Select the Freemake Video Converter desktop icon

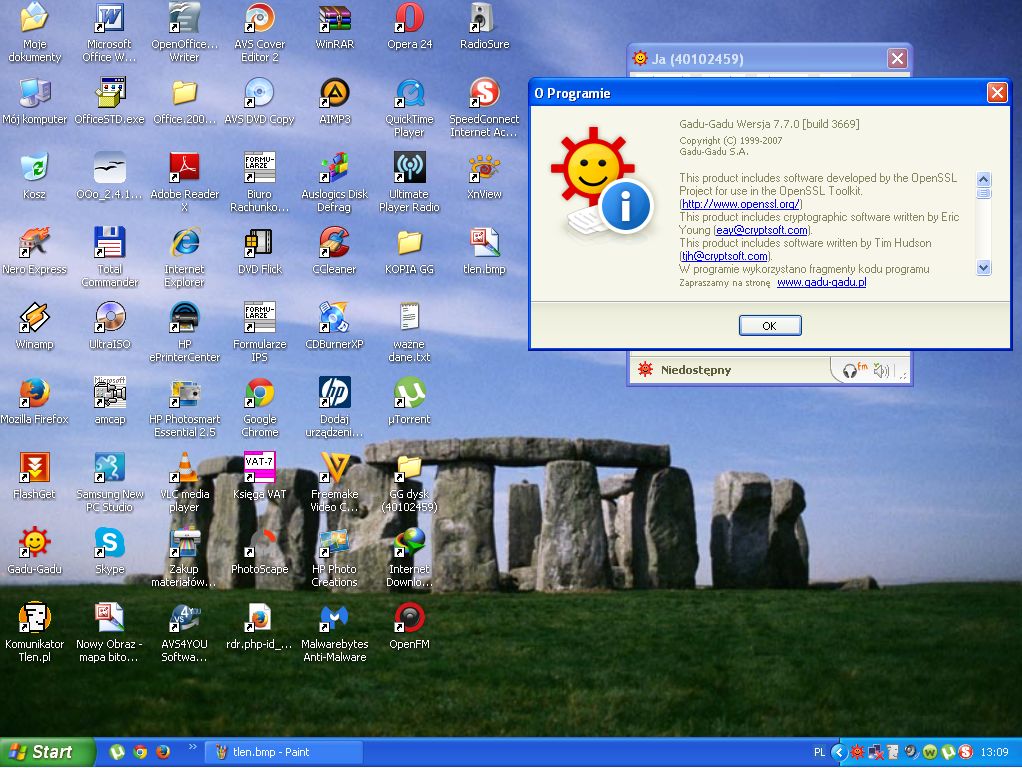click(334, 482)
